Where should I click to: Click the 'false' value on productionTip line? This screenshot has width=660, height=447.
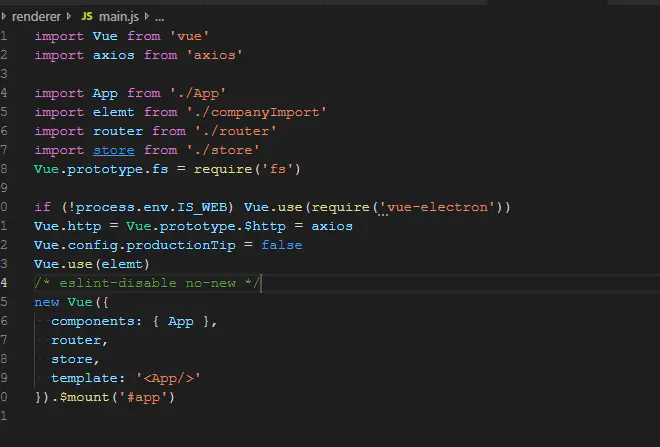pyautogui.click(x=282, y=245)
